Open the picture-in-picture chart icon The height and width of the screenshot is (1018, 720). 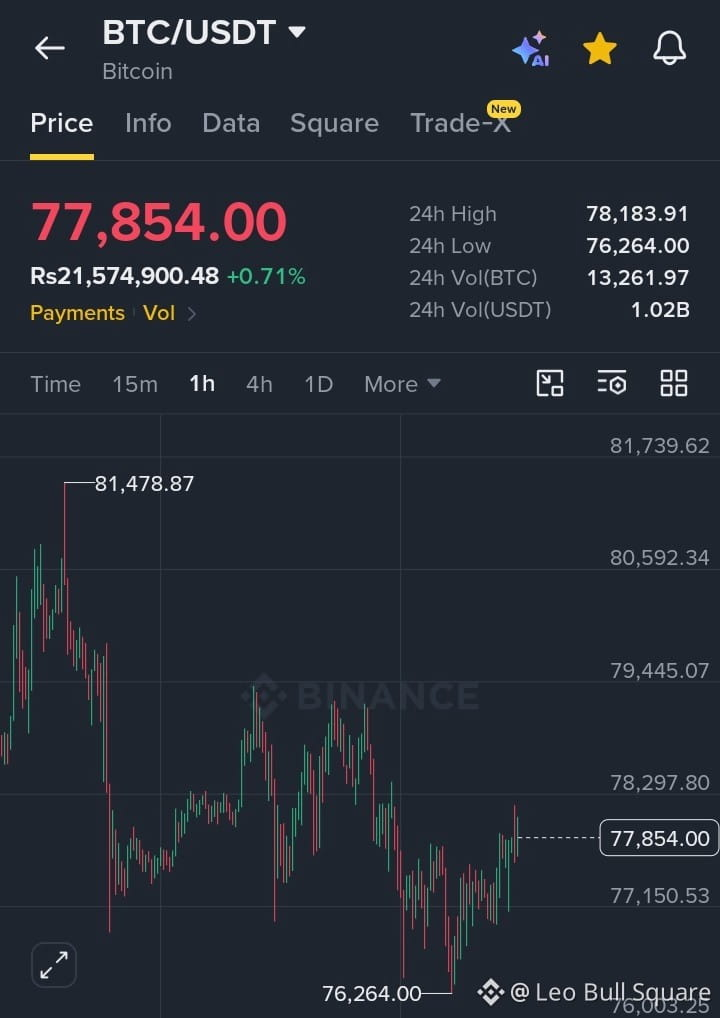[x=550, y=383]
